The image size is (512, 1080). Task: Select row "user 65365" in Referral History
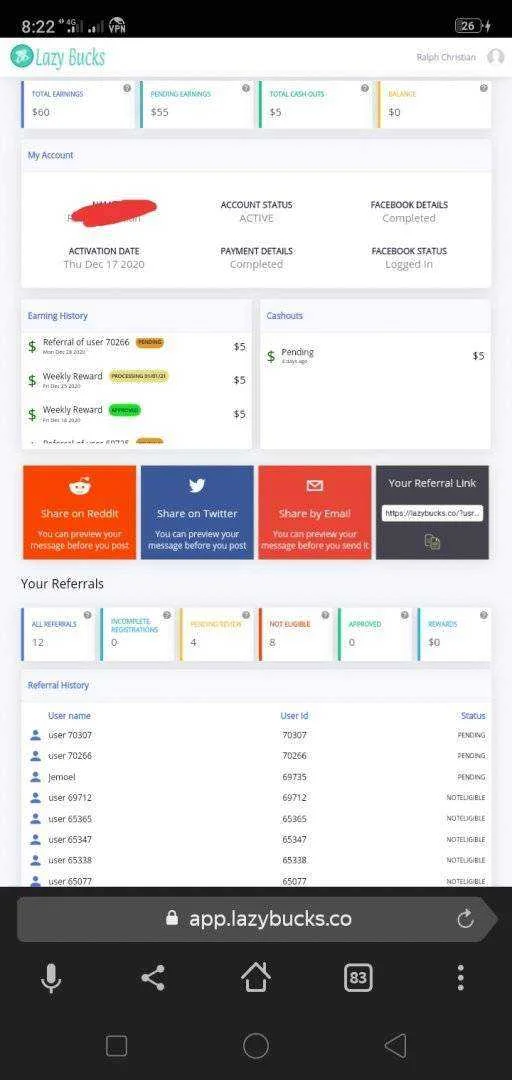(256, 819)
